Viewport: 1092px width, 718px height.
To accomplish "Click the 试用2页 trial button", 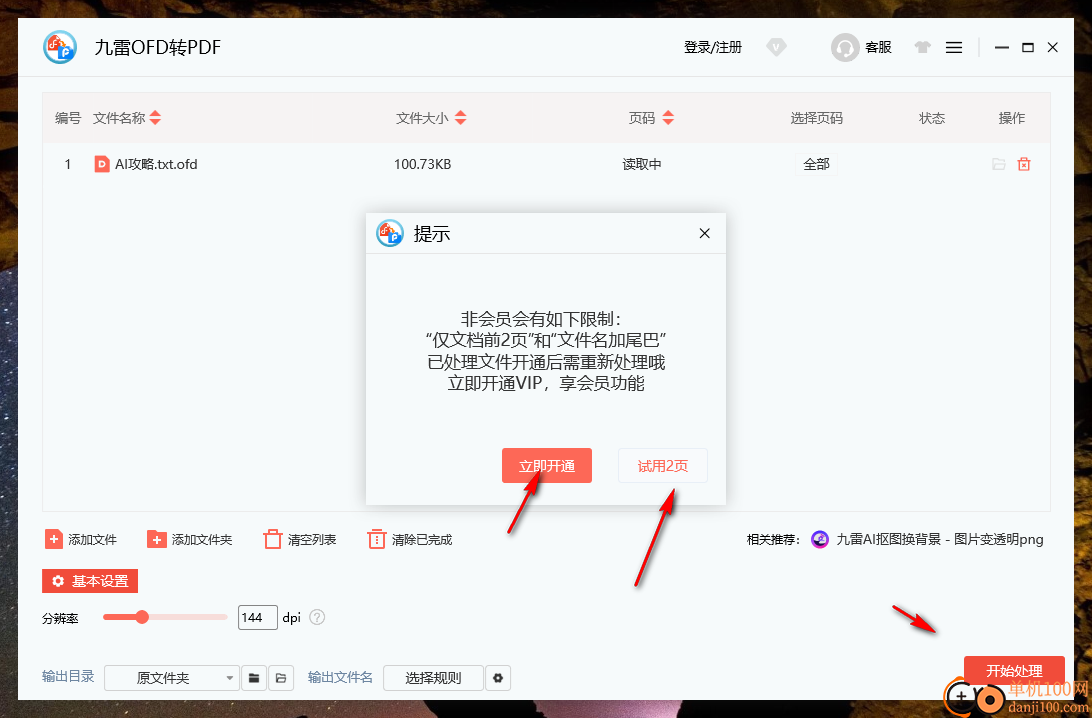I will 662,465.
